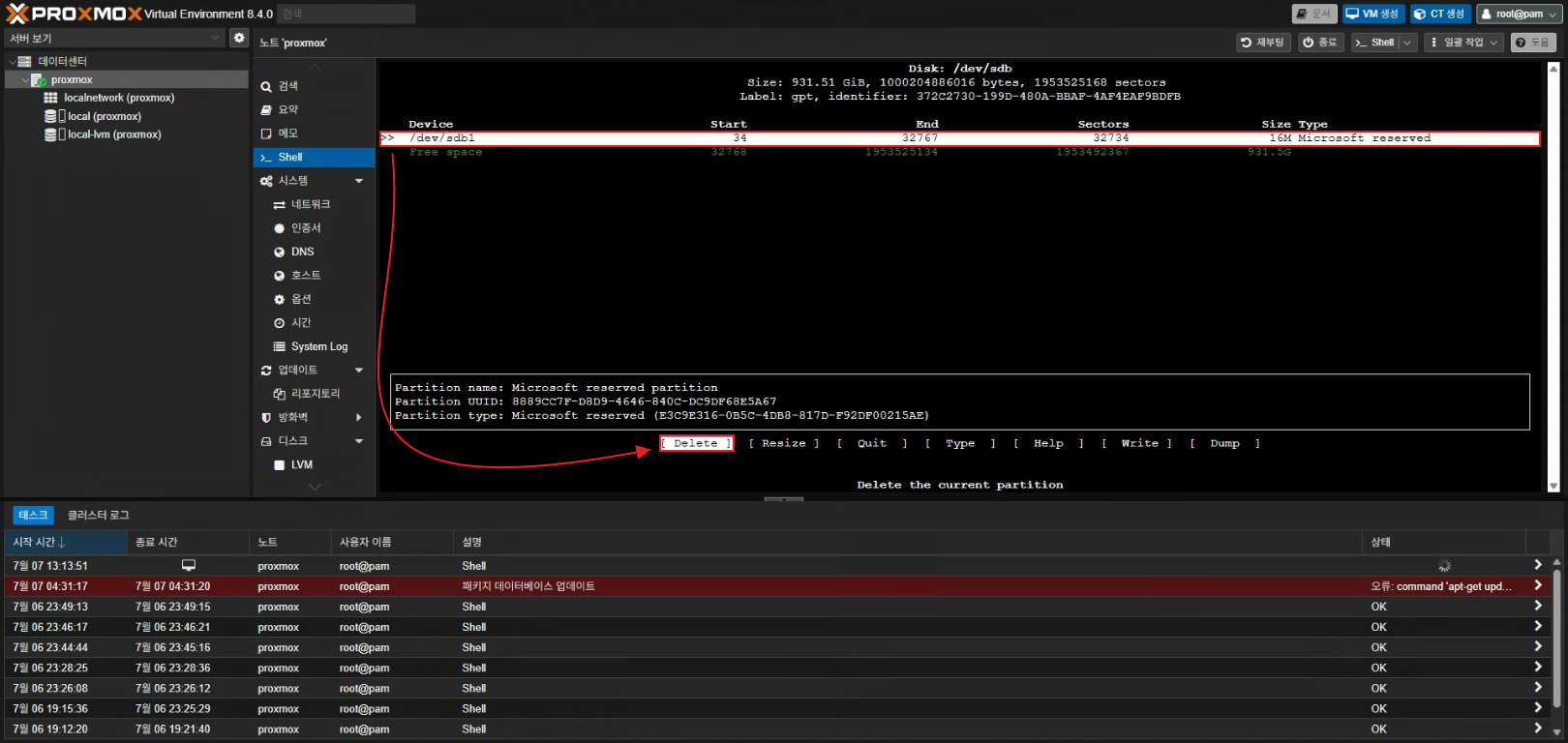Click the Proxmox logo
Image resolution: width=1568 pixels, height=743 pixels.
[x=74, y=14]
